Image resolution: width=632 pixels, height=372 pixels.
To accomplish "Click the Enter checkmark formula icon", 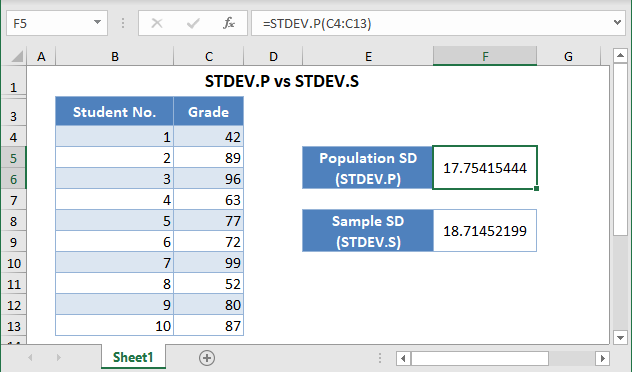I will click(x=193, y=23).
